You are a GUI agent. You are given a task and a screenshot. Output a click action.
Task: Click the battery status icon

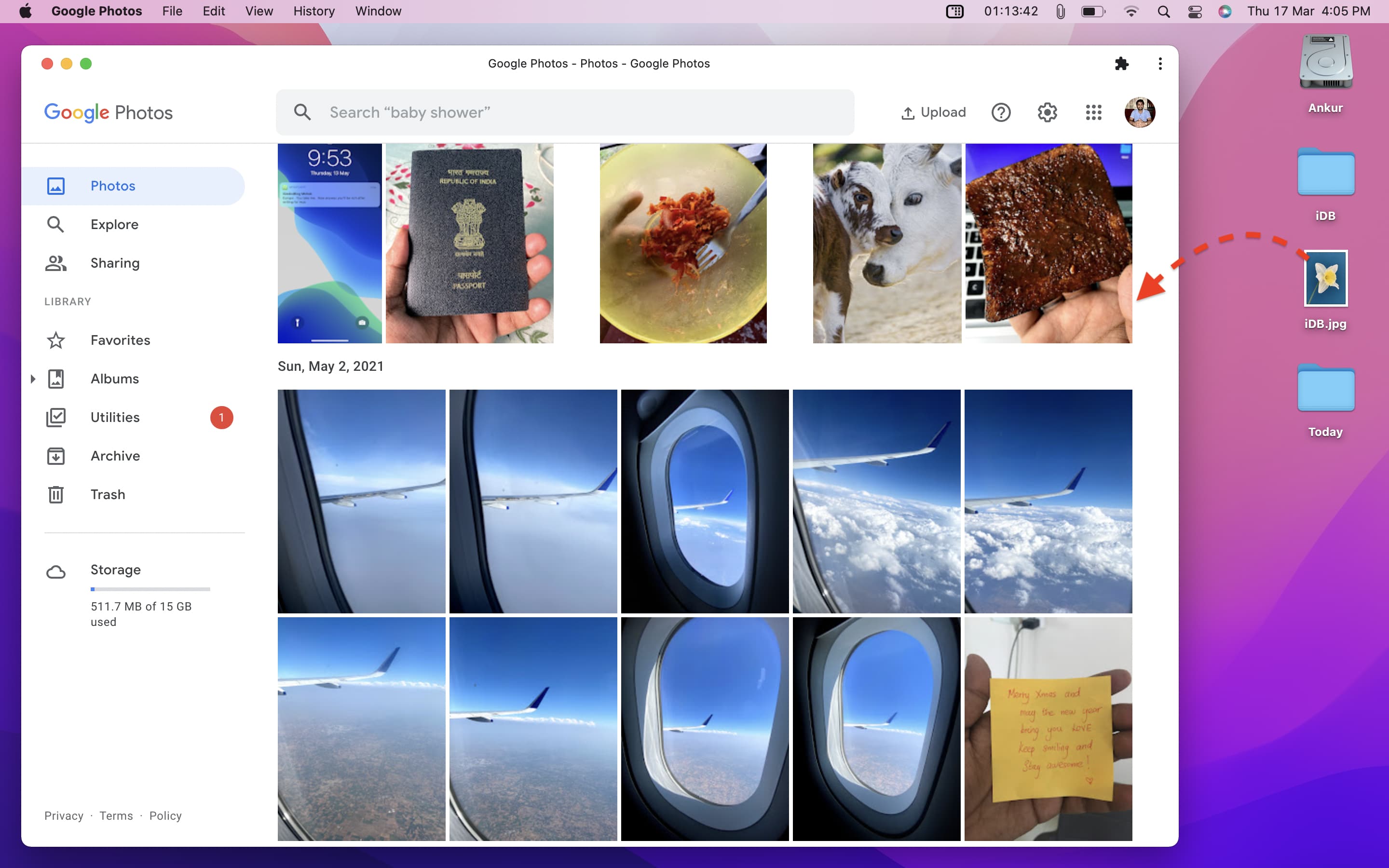coord(1093,11)
